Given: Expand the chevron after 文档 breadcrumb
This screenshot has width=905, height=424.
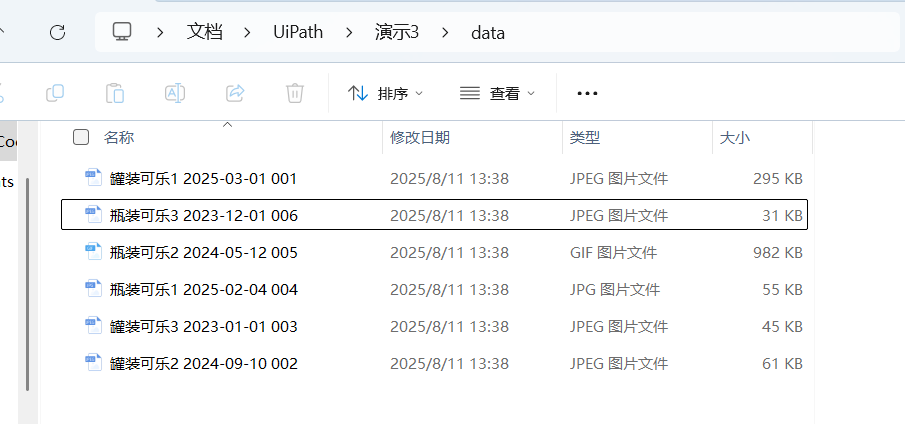Looking at the screenshot, I should point(248,33).
